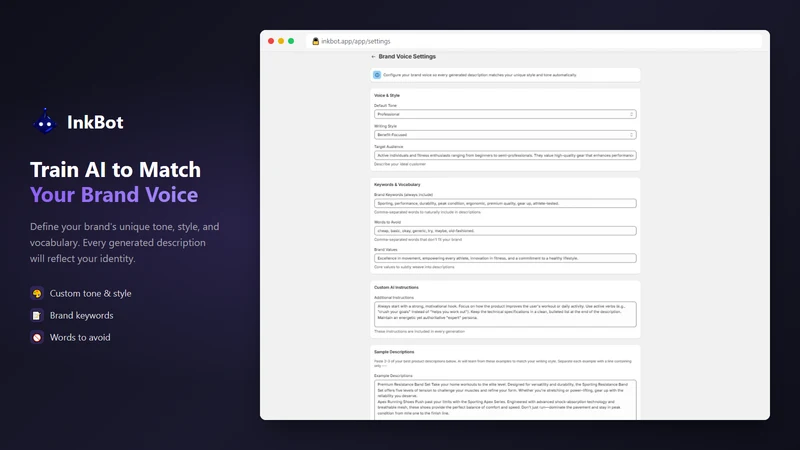Minimize the browser window with yellow button

tap(281, 41)
